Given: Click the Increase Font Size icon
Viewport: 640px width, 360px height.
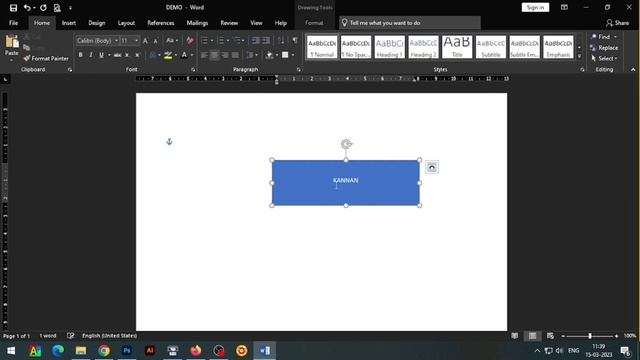Looking at the screenshot, I should pyautogui.click(x=145, y=41).
